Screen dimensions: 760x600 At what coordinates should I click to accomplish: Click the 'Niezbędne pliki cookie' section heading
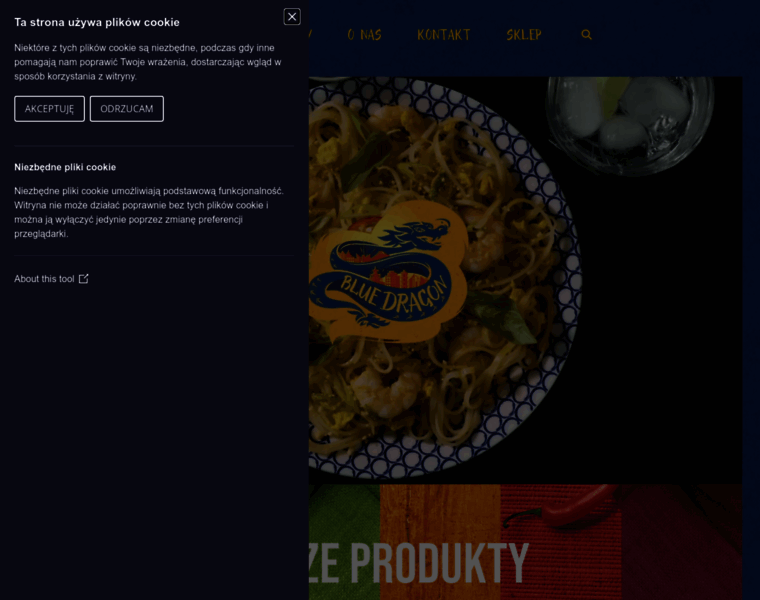(65, 167)
